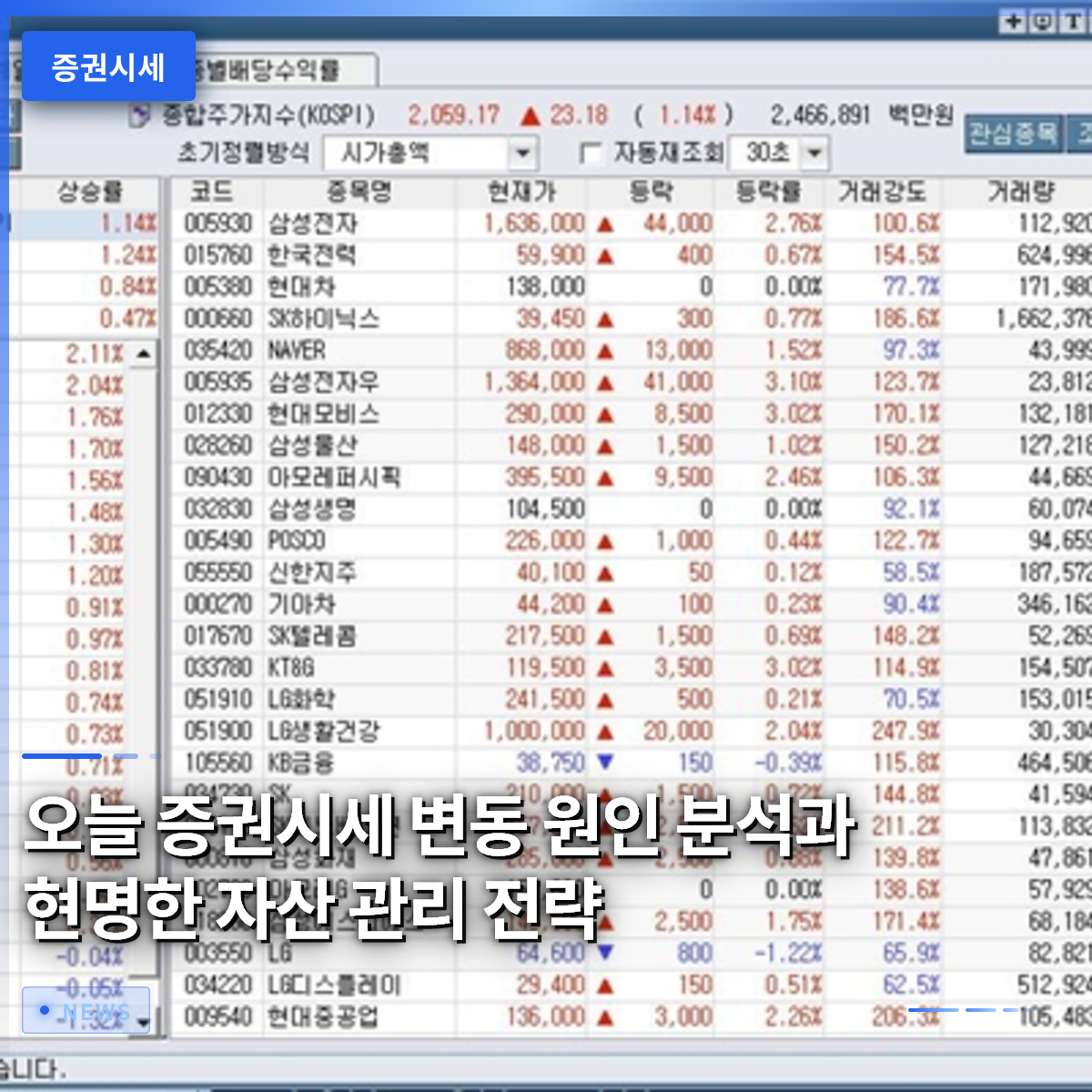
Task: Open the 배당수익률 tab
Action: click(x=282, y=70)
